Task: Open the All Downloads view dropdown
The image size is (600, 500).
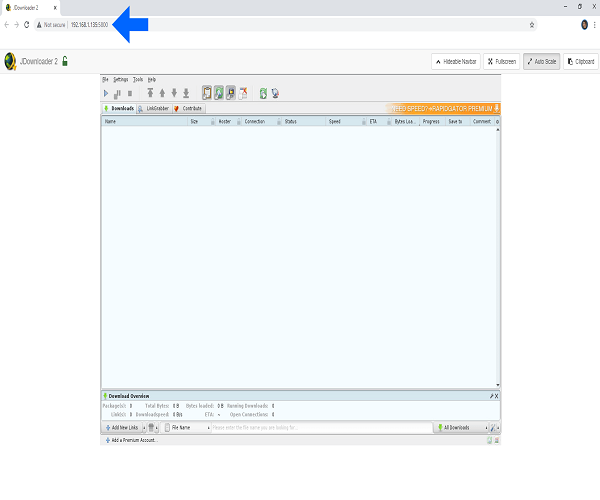Action: (x=463, y=428)
